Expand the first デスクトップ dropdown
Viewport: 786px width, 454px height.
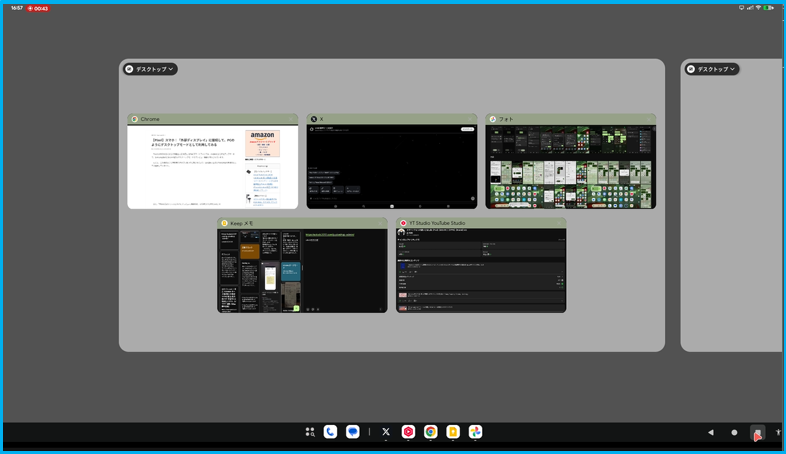(151, 69)
